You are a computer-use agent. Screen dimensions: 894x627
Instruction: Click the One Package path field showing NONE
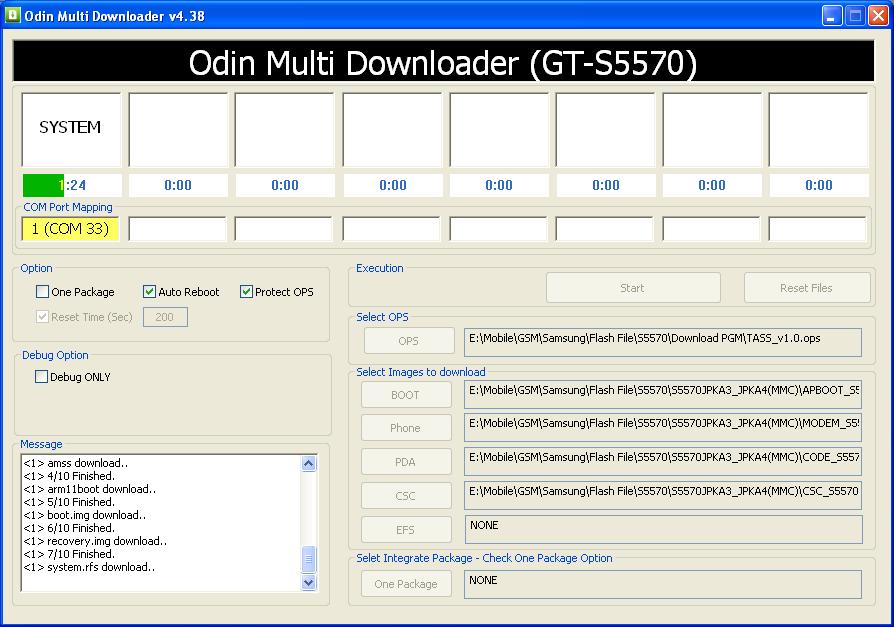(x=663, y=584)
